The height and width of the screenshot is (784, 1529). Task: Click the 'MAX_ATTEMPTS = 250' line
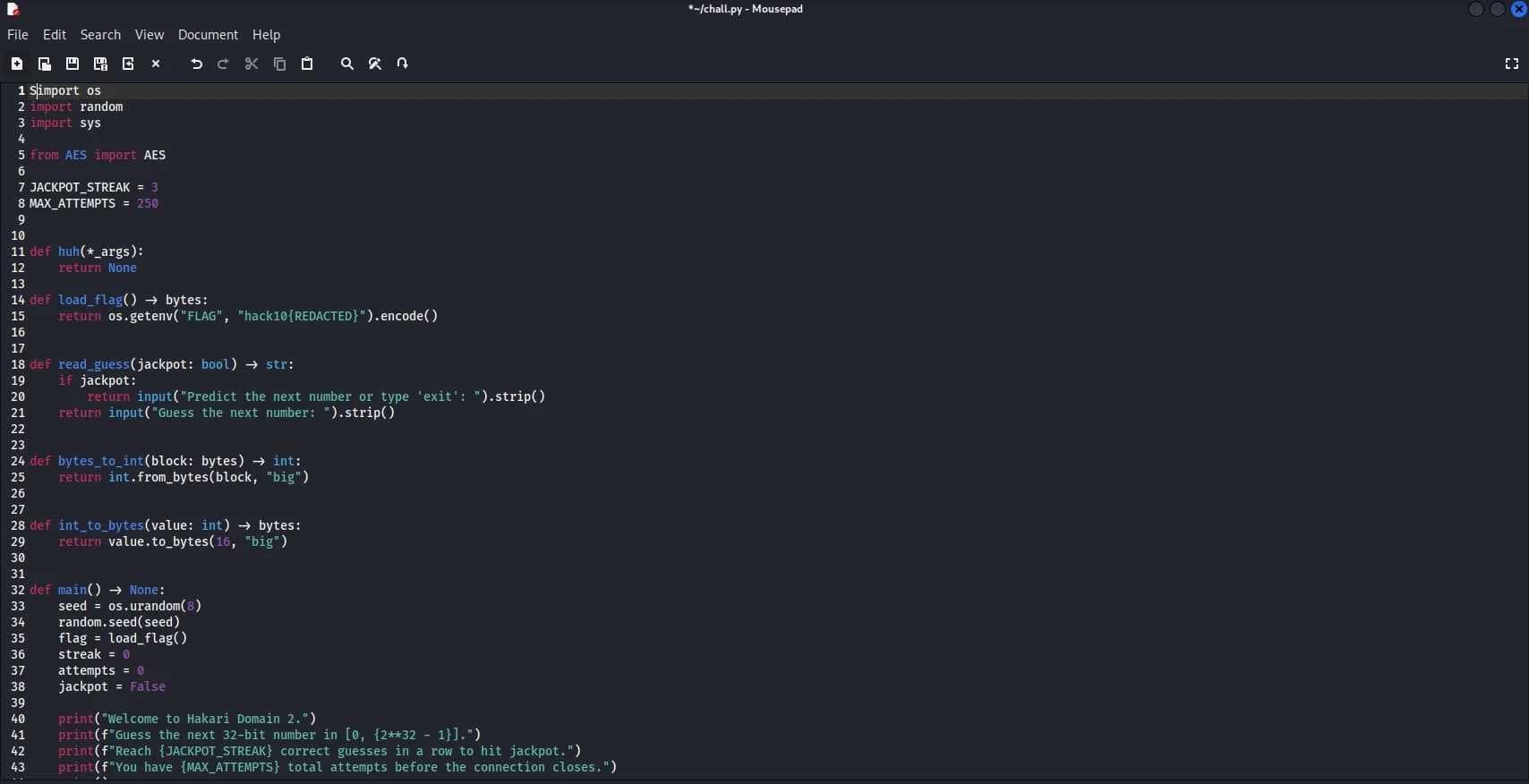coord(94,203)
